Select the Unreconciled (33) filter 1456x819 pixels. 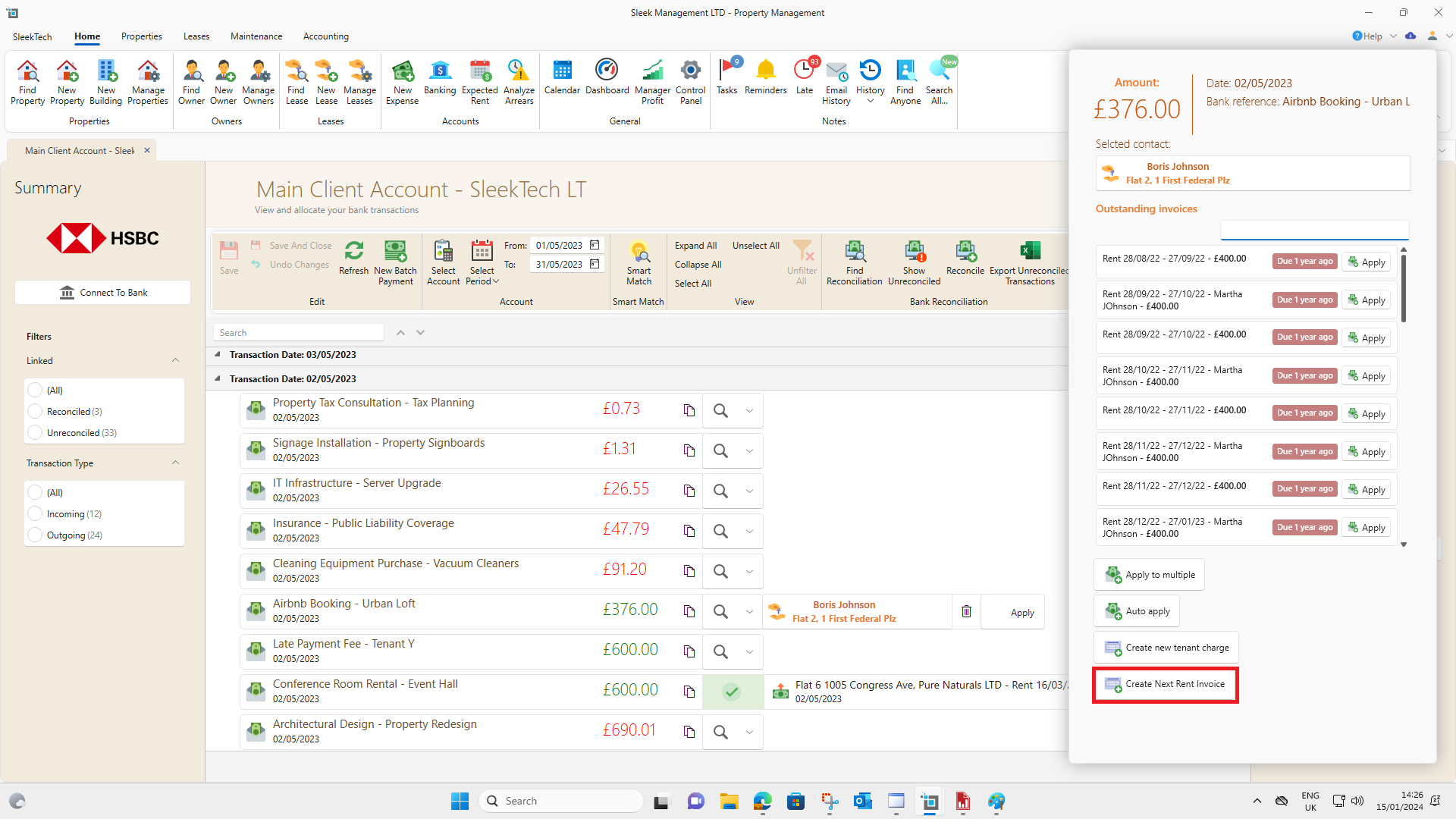pos(35,432)
